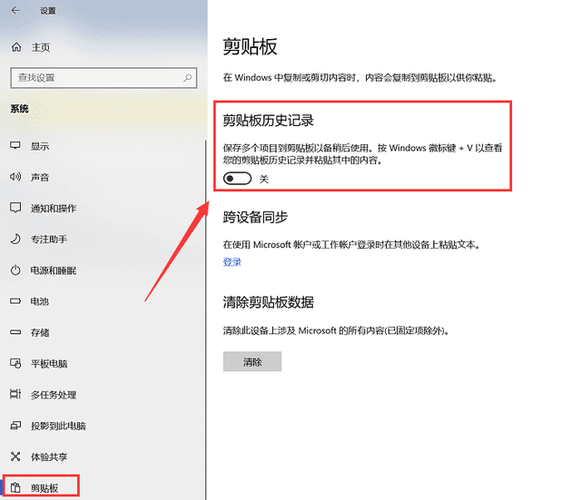Open 平板电脑 settings
The height and width of the screenshot is (500, 581).
coord(49,364)
